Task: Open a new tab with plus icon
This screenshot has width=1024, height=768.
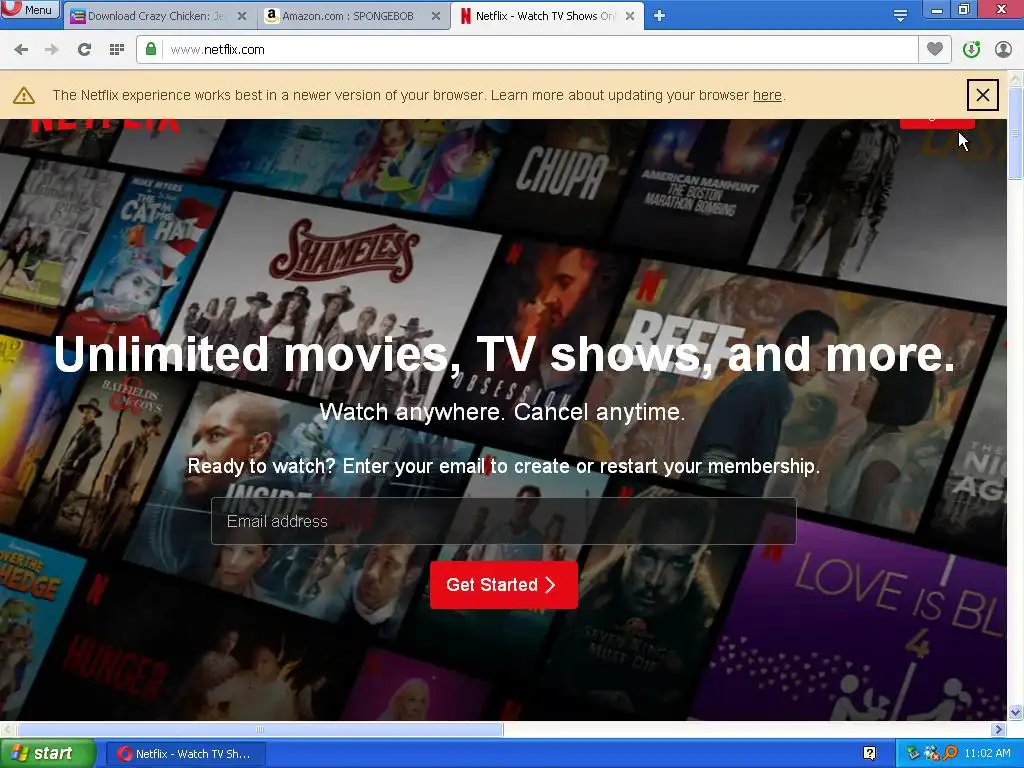Action: click(659, 16)
